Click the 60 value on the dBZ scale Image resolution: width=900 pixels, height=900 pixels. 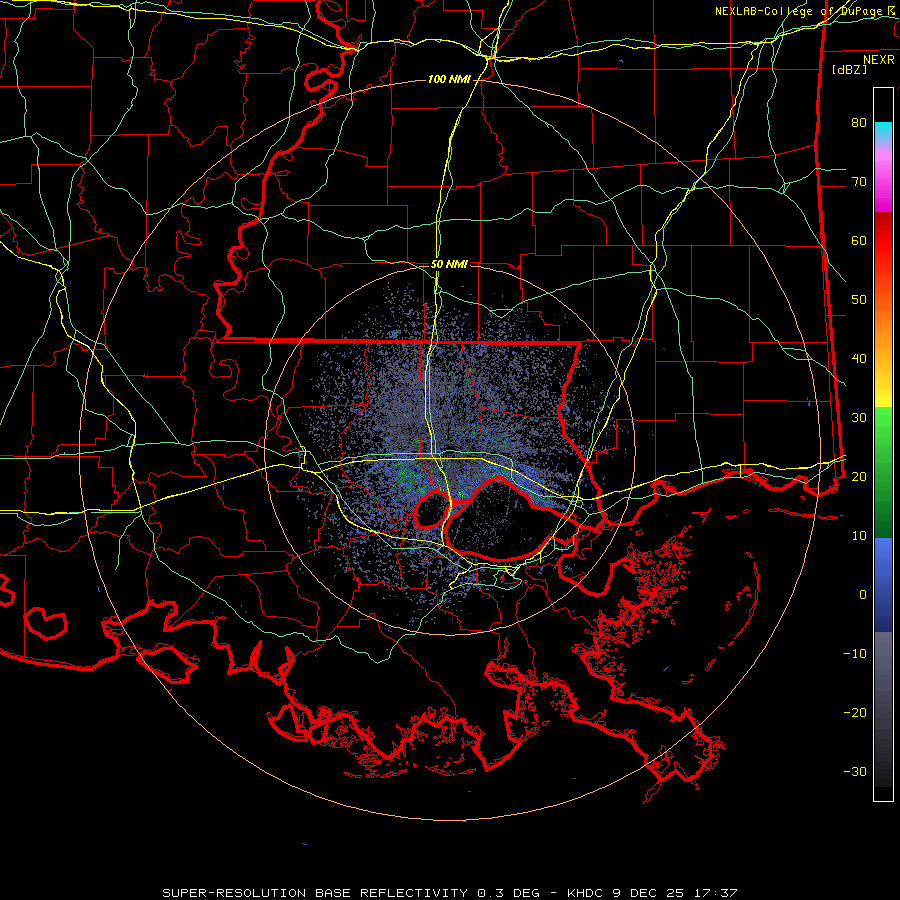859,240
